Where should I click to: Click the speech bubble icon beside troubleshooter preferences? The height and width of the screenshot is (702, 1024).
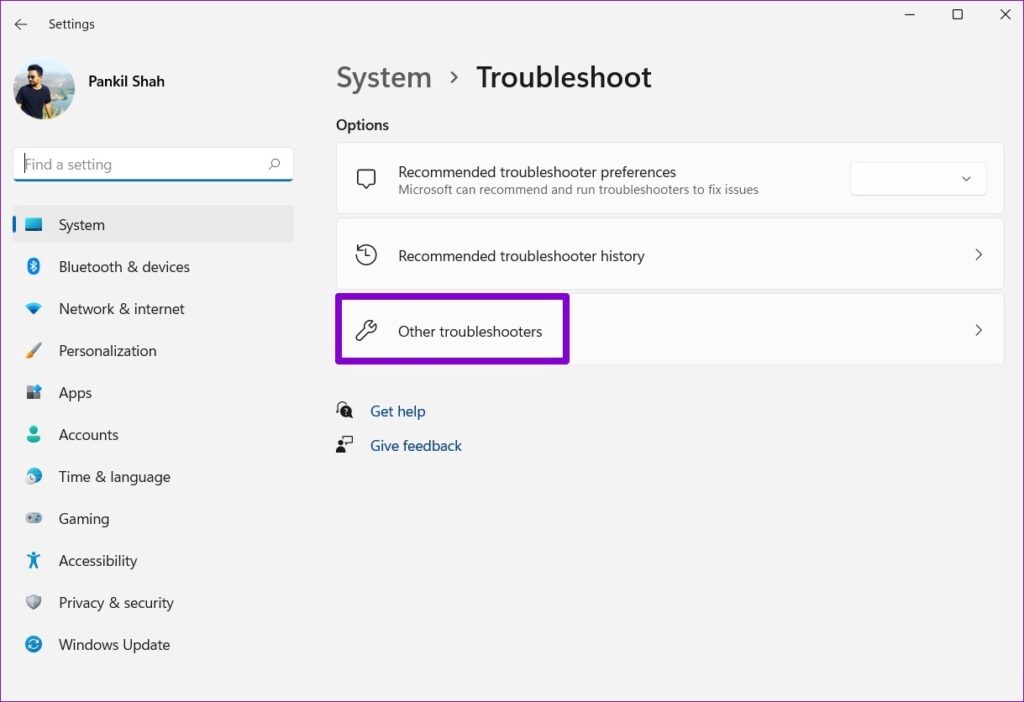point(366,179)
